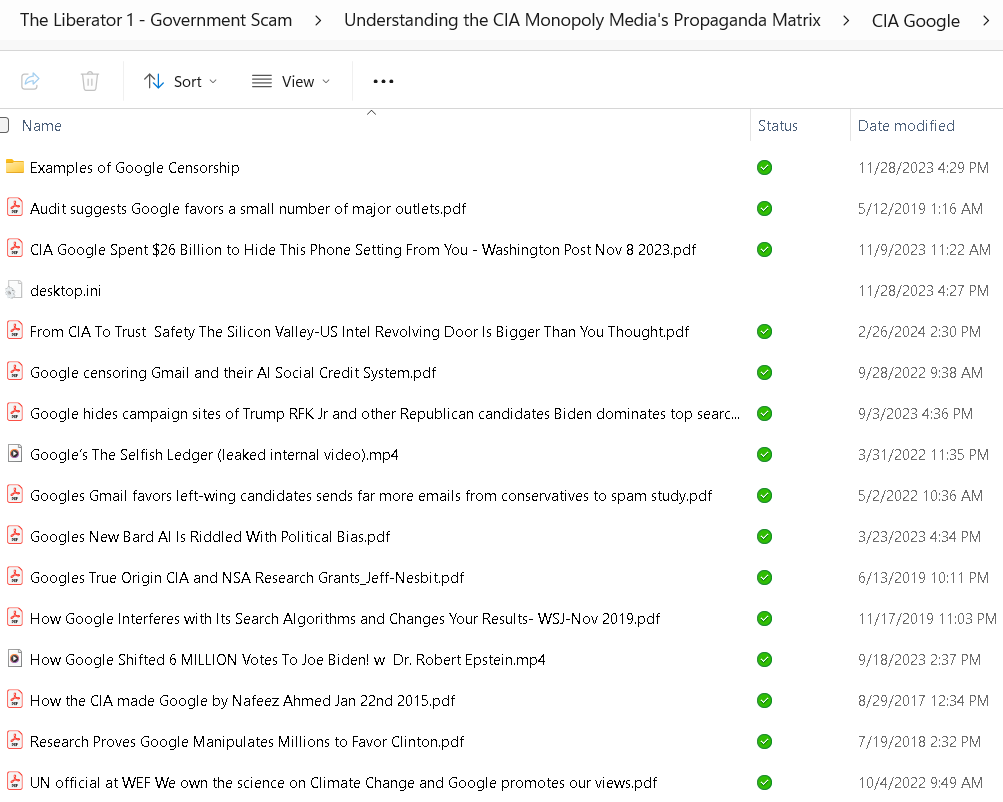Select How the CIA made Google PDF file
1003x802 pixels.
(x=242, y=701)
